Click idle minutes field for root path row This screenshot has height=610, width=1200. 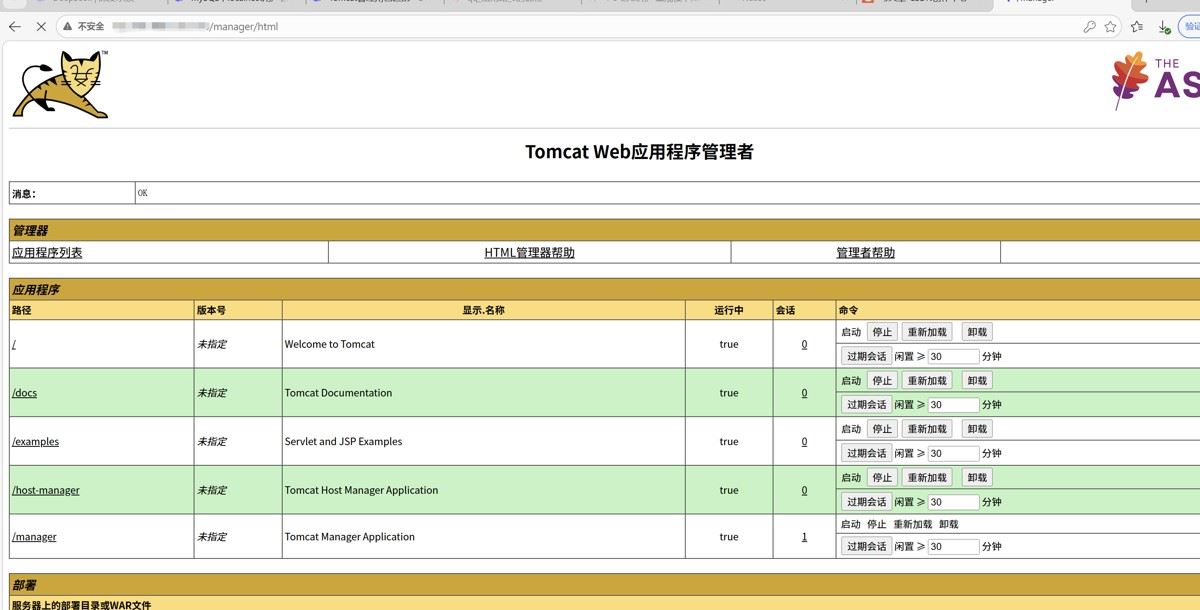click(x=952, y=357)
